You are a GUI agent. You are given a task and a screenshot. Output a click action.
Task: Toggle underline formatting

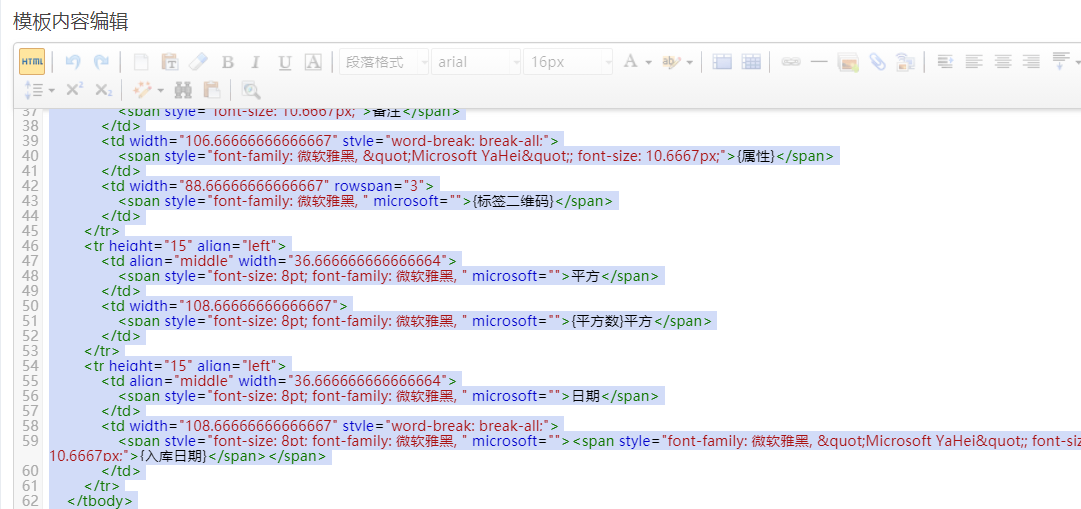pyautogui.click(x=284, y=62)
